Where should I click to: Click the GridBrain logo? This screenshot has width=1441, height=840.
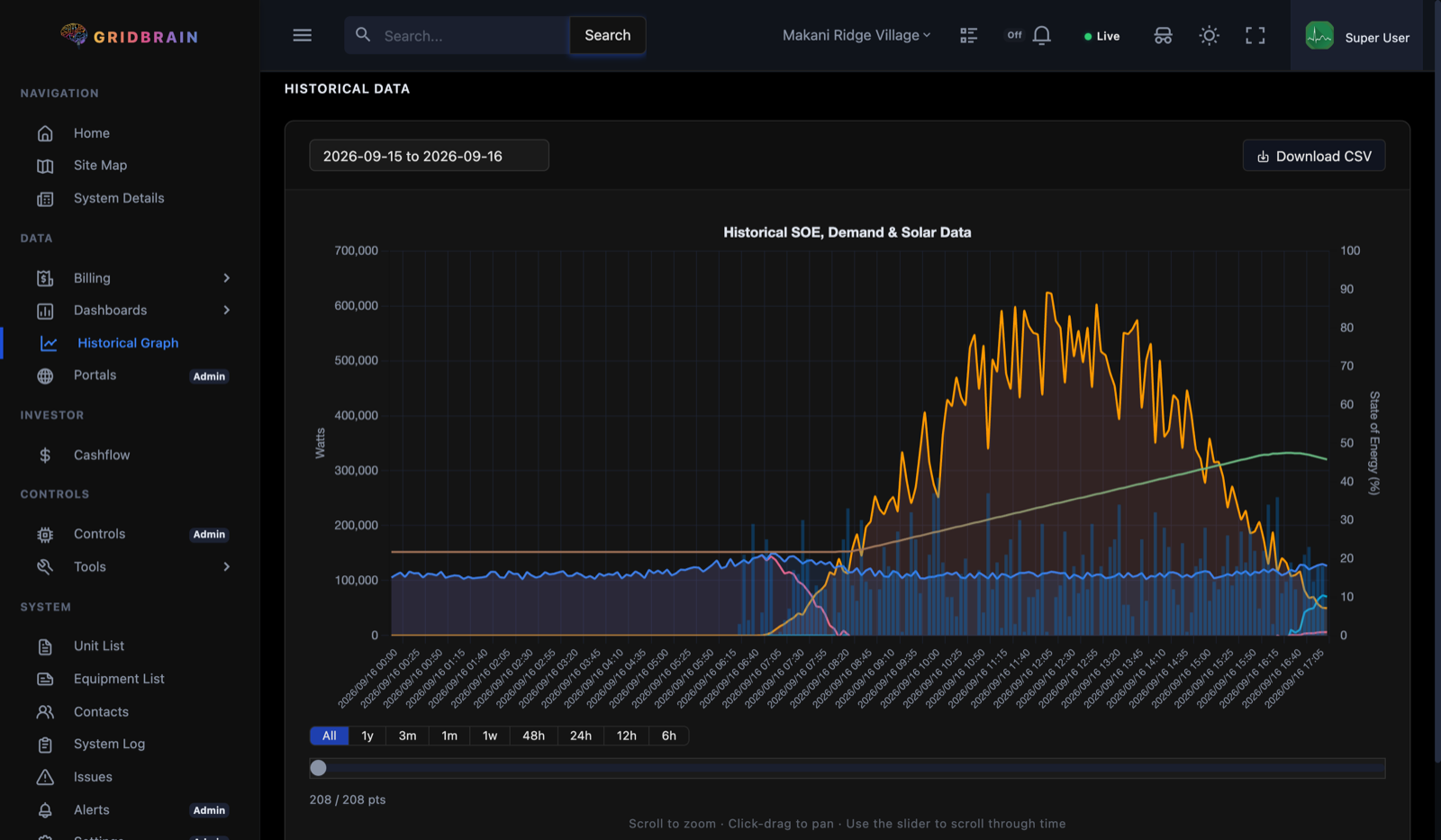click(x=130, y=36)
